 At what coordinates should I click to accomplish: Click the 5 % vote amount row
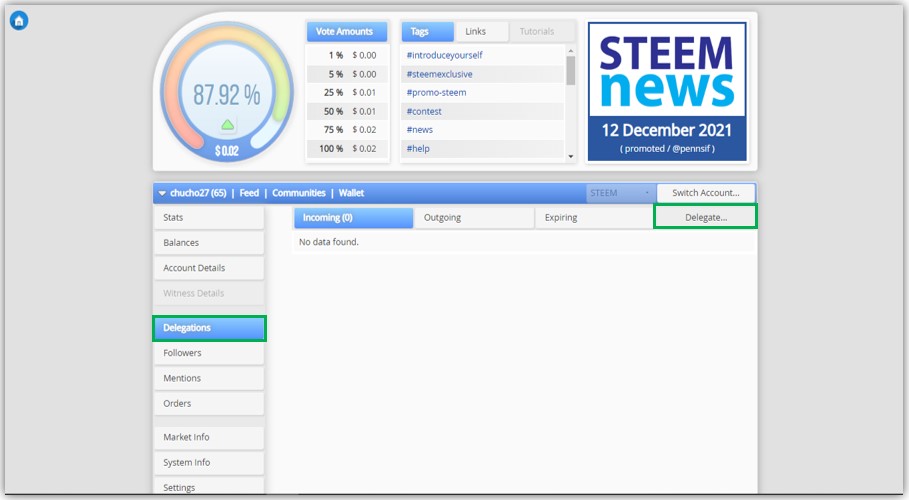click(x=347, y=74)
